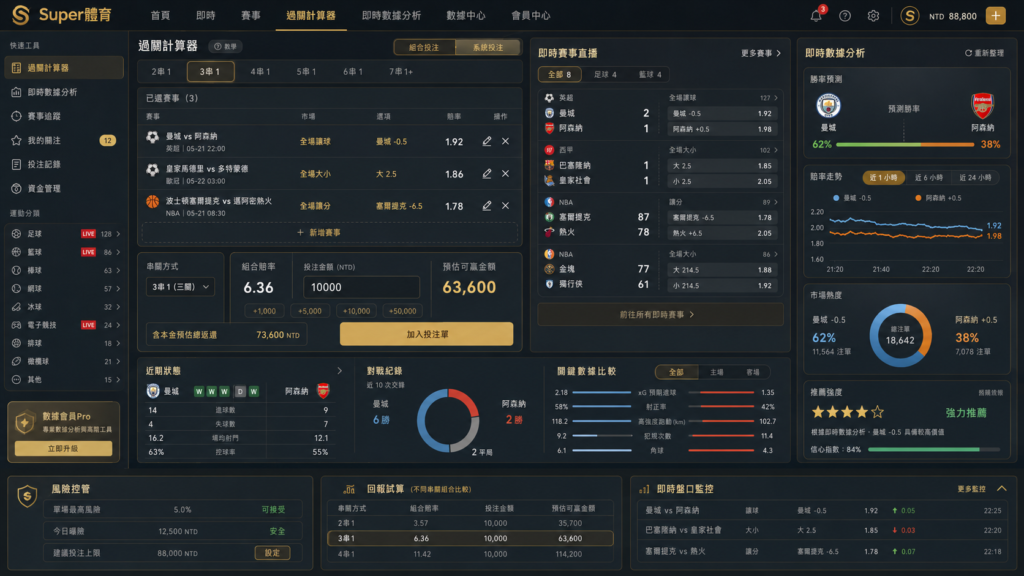Screen dimensions: 1024x576
Task: Click the user avatar S icon
Action: 910,16
